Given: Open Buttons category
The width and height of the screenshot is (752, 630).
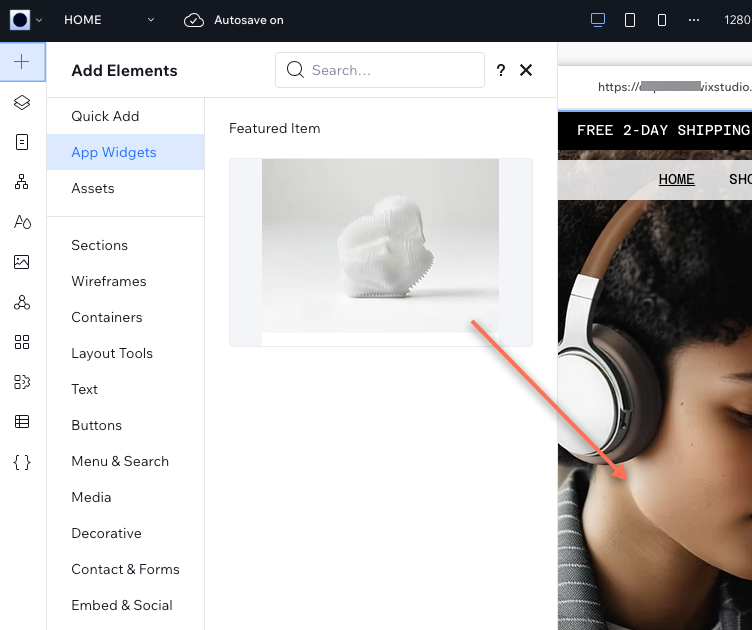Looking at the screenshot, I should [126, 425].
